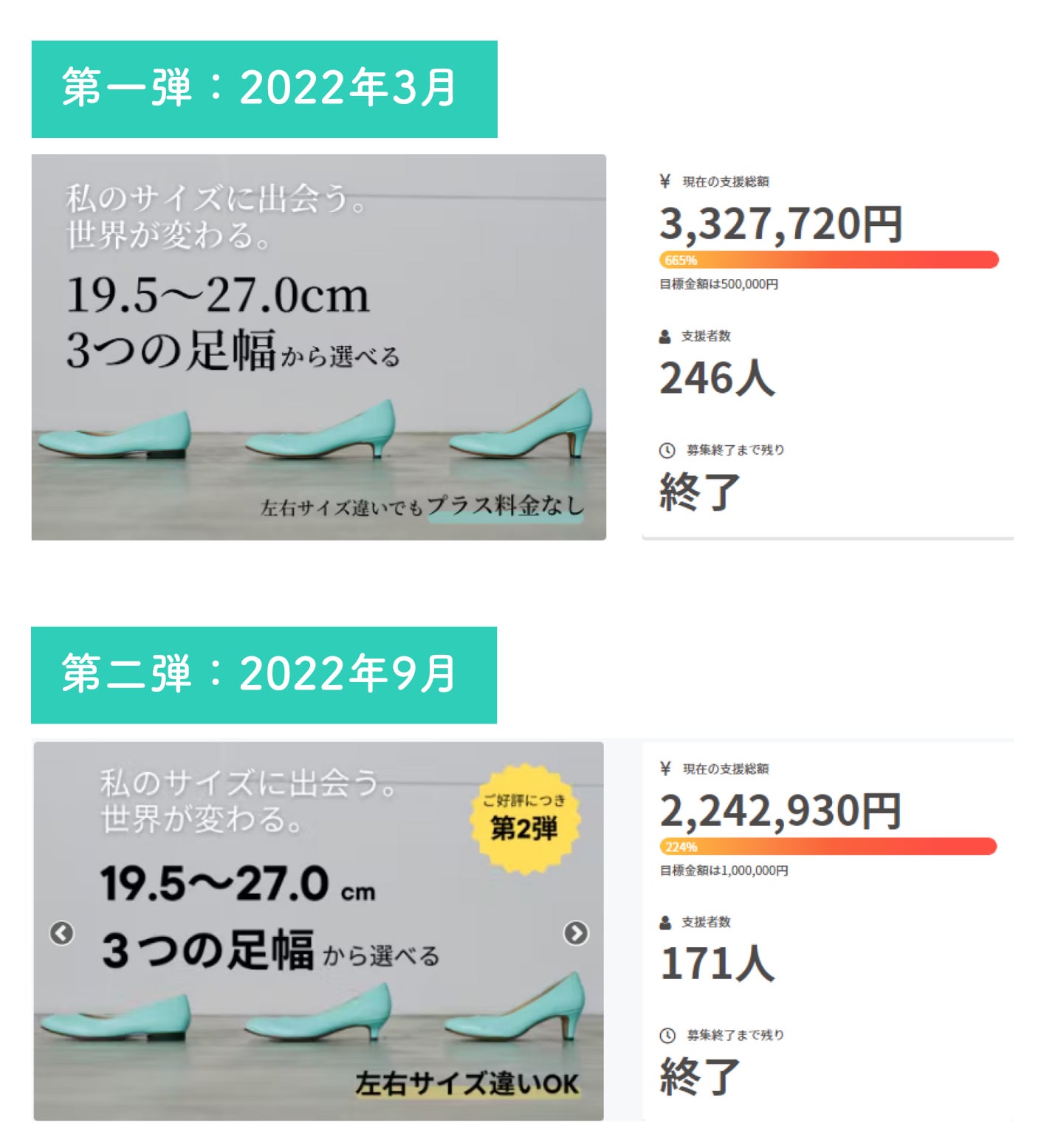The image size is (1044, 1148).
Task: Click the yellow ご好評につき第2弾 badge
Action: coord(525,818)
